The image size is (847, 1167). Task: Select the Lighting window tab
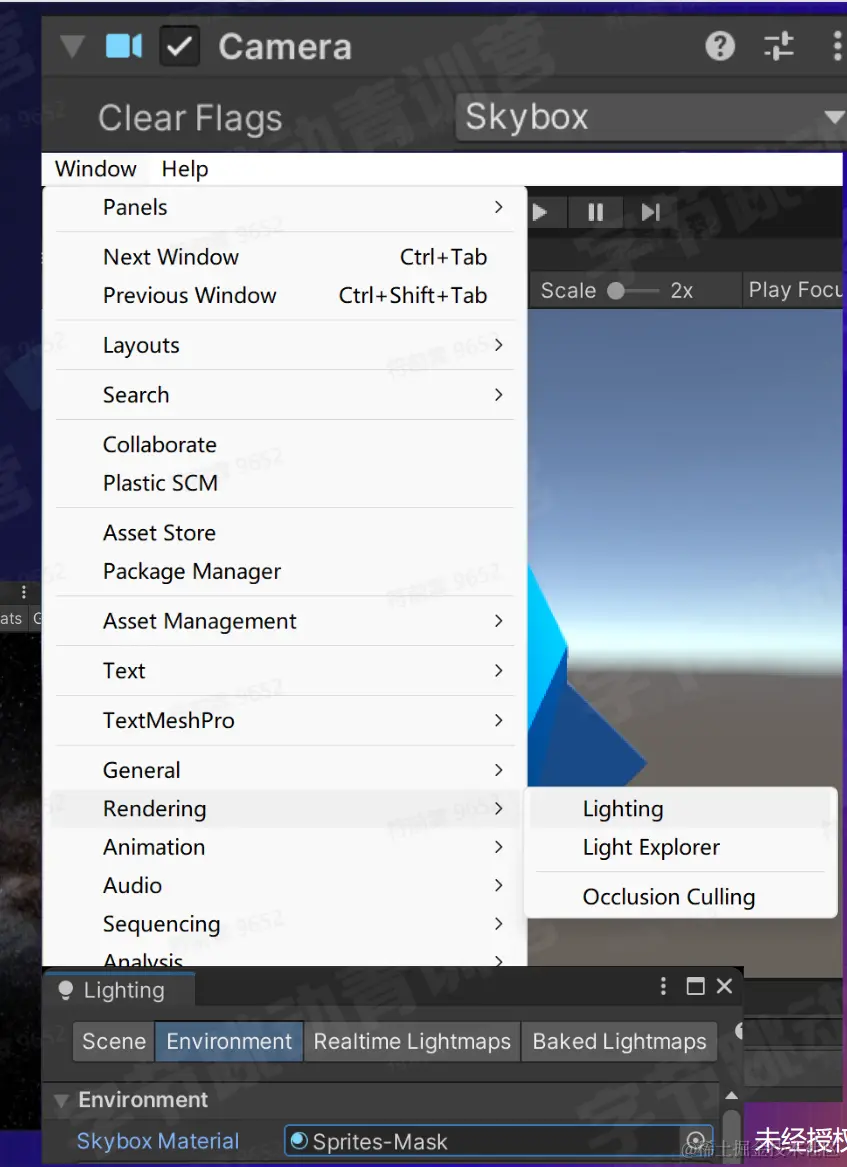click(119, 990)
